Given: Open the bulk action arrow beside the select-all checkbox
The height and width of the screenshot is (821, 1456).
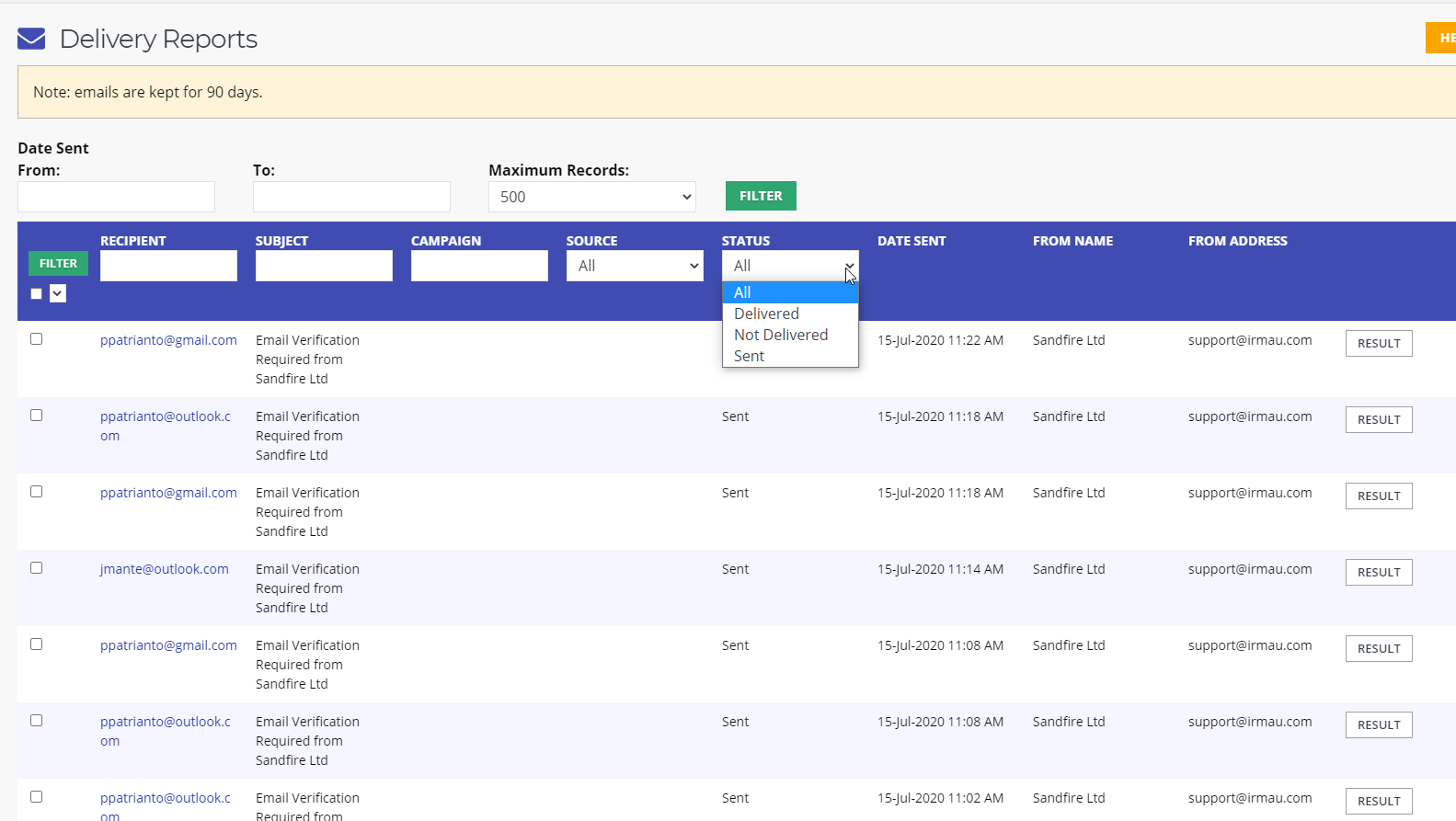Looking at the screenshot, I should click(58, 293).
